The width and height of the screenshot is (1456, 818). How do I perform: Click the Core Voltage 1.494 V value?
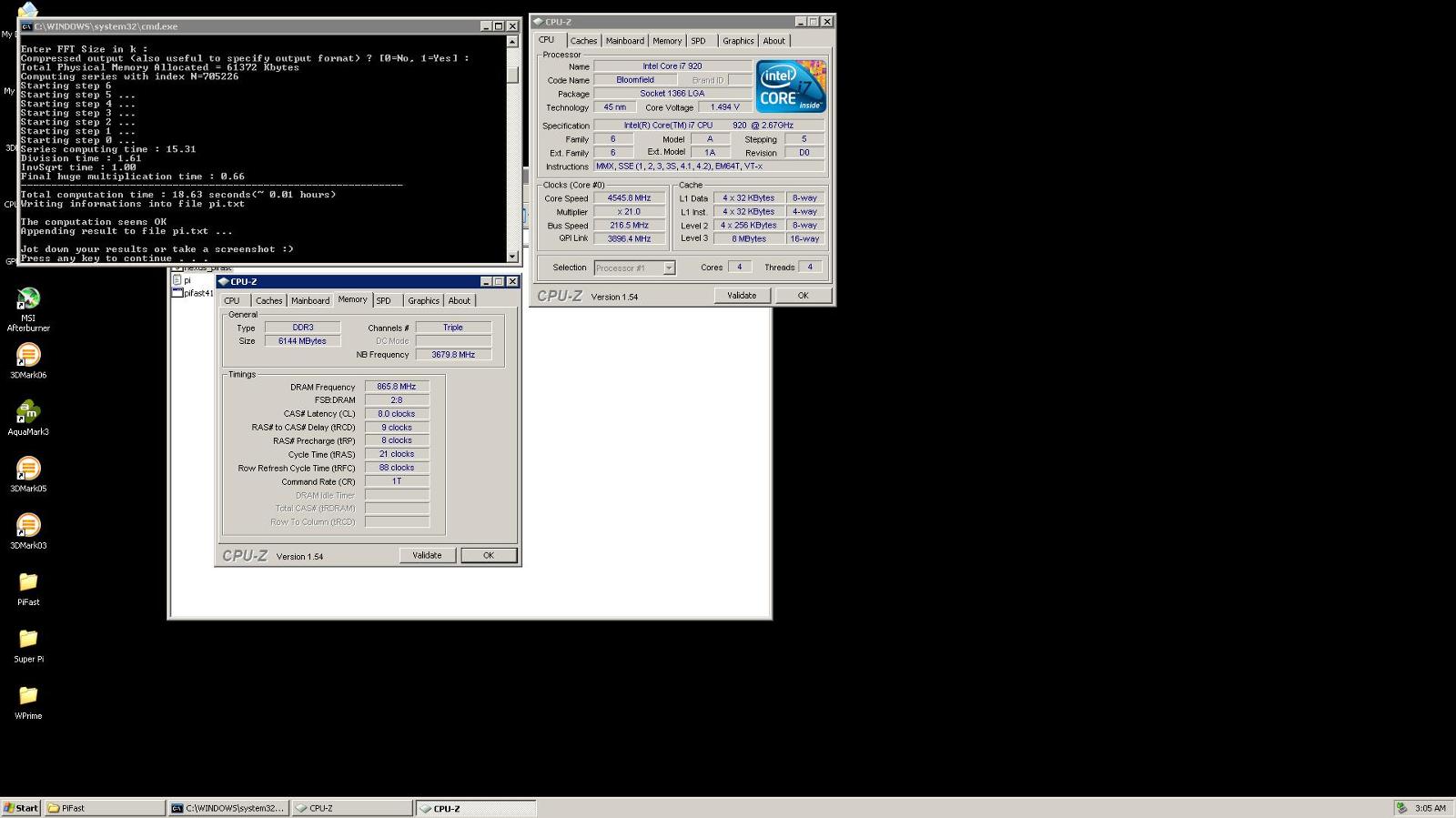[724, 107]
